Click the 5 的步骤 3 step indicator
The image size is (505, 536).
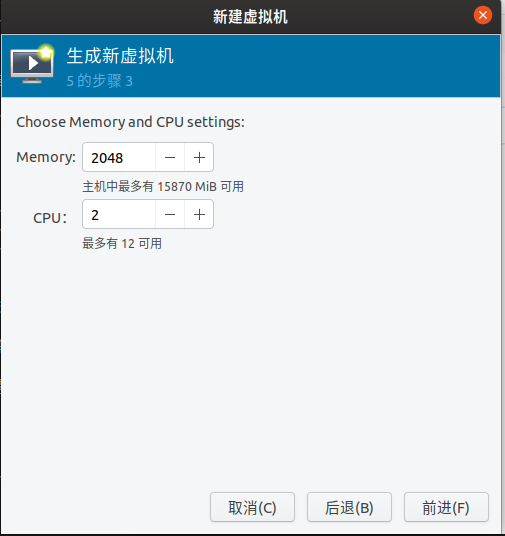[99, 81]
